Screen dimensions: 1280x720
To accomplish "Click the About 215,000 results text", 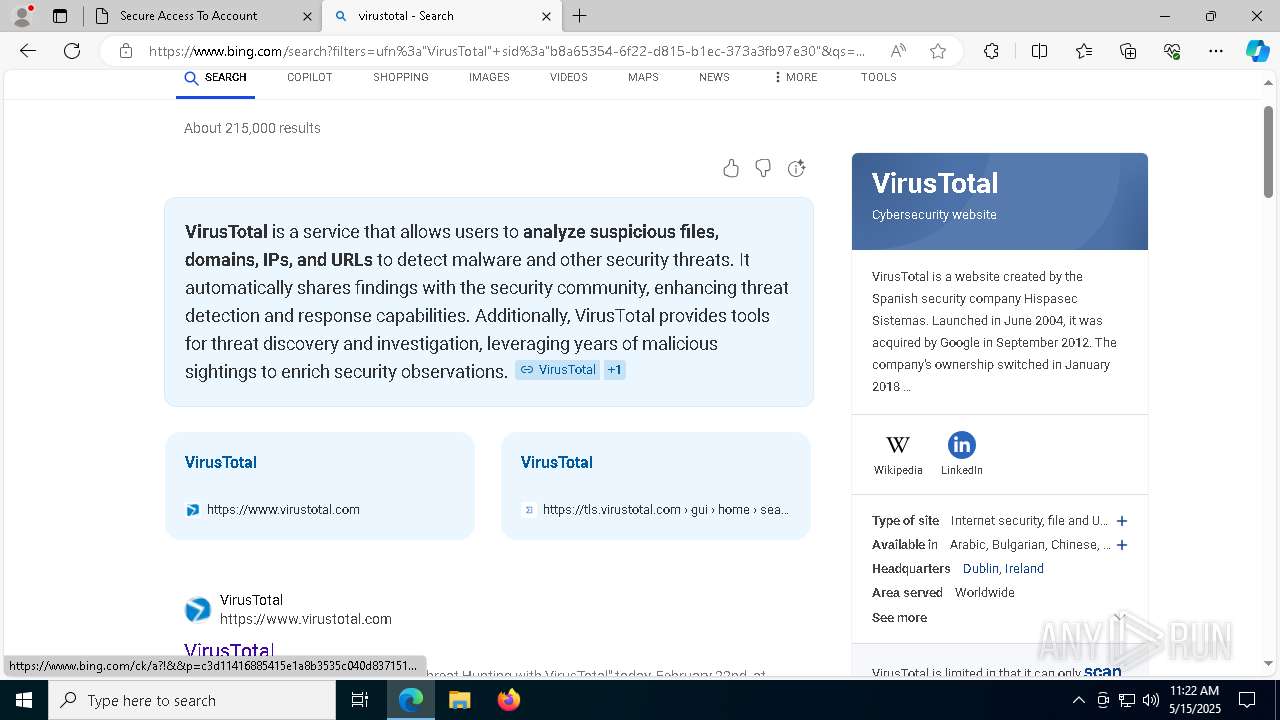I will (x=252, y=128).
